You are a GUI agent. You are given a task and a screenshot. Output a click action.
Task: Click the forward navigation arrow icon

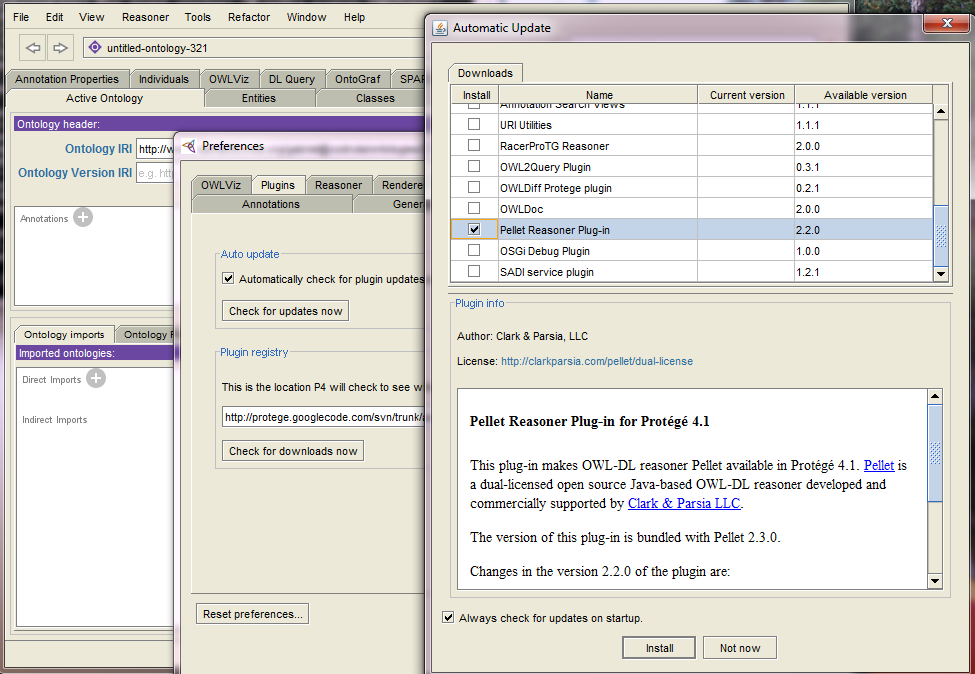60,47
